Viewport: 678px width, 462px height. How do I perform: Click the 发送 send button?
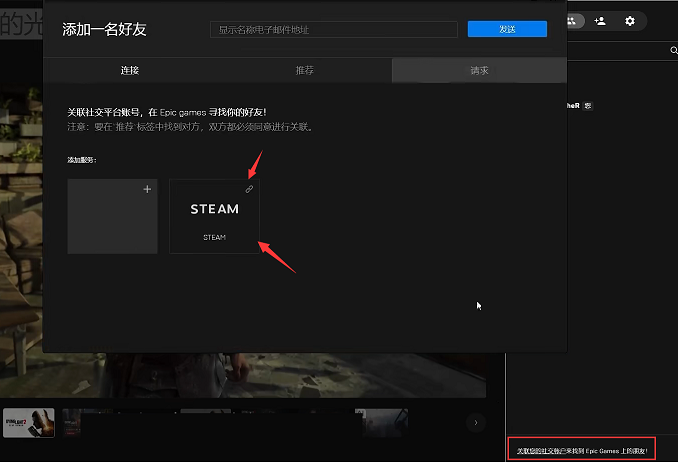[x=507, y=29]
